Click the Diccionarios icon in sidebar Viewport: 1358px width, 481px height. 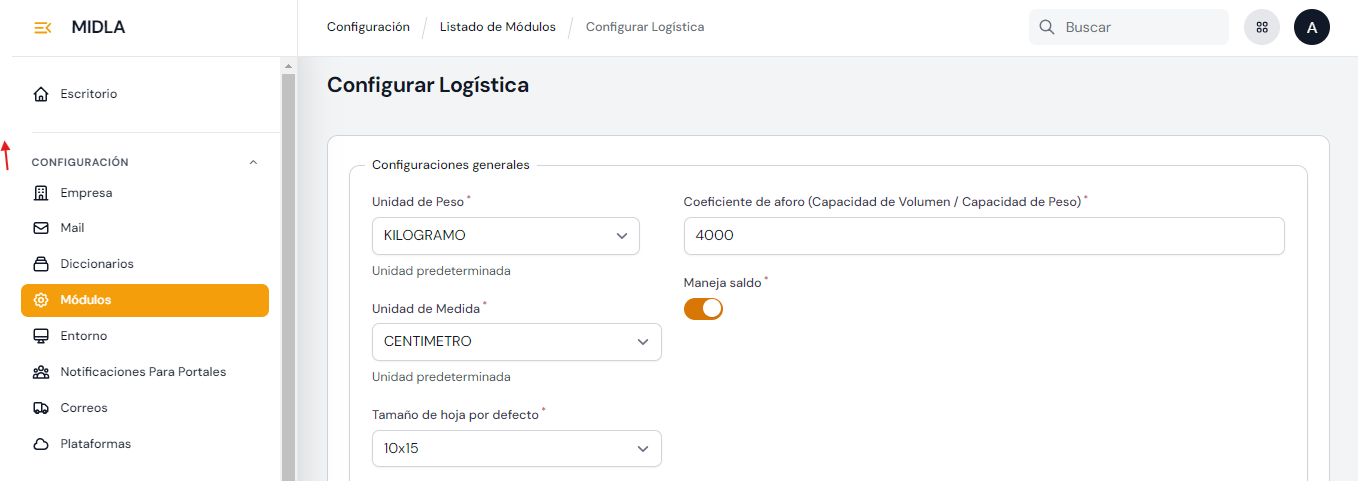pos(41,264)
